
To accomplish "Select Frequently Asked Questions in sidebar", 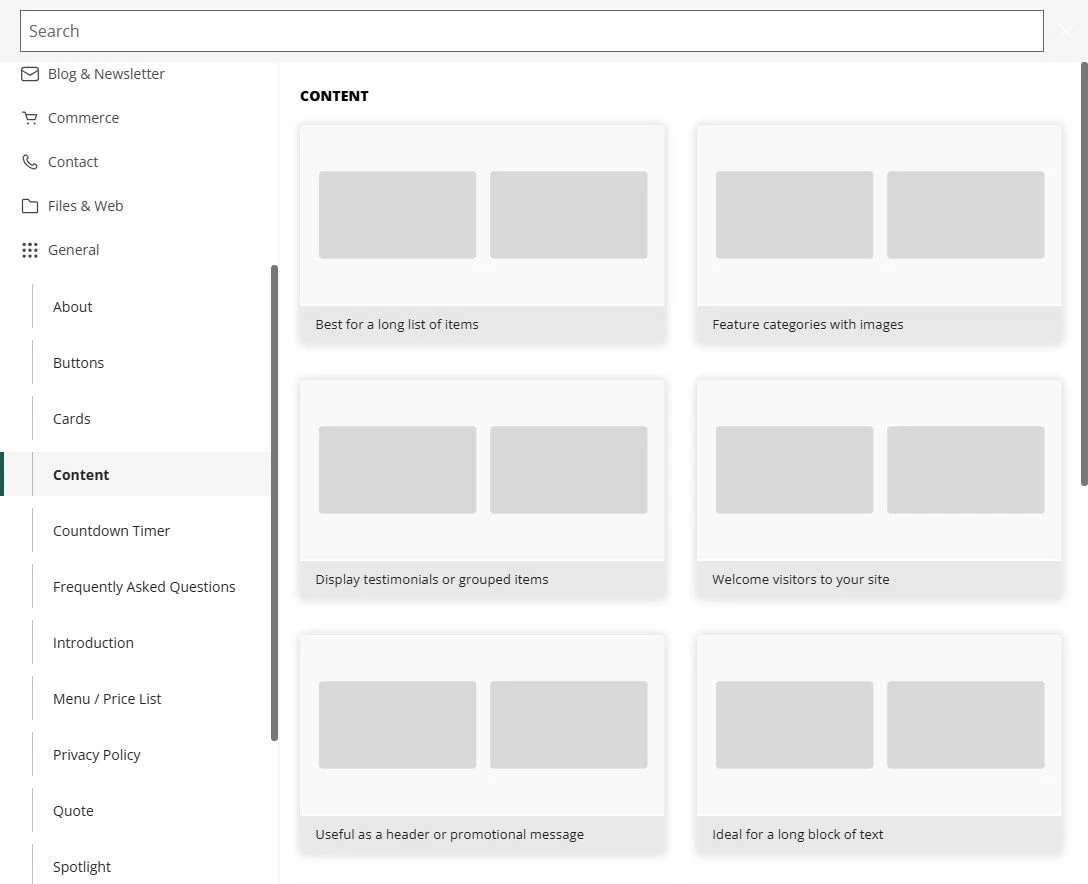I will click(x=144, y=587).
